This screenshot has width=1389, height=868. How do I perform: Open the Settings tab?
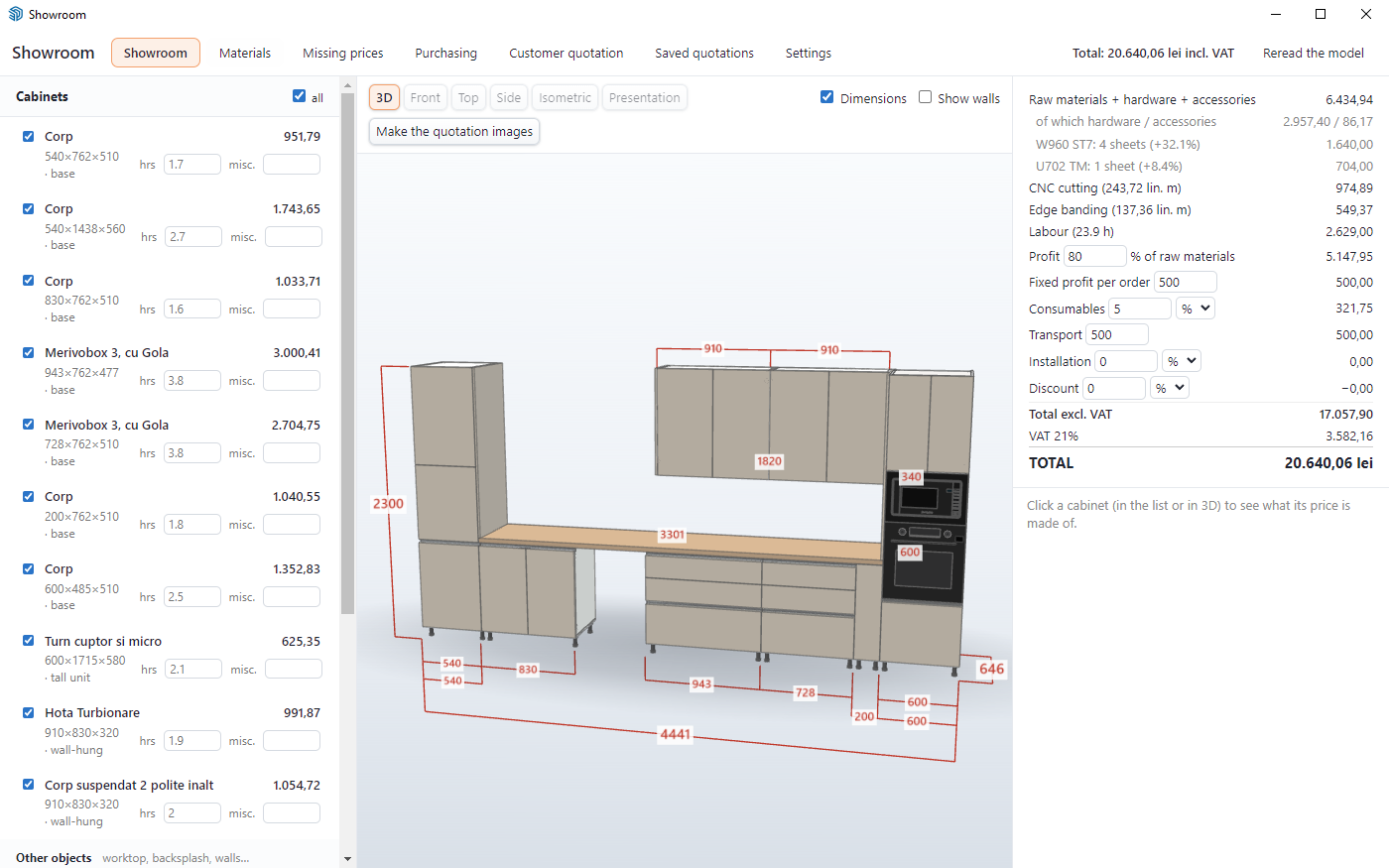click(x=809, y=53)
